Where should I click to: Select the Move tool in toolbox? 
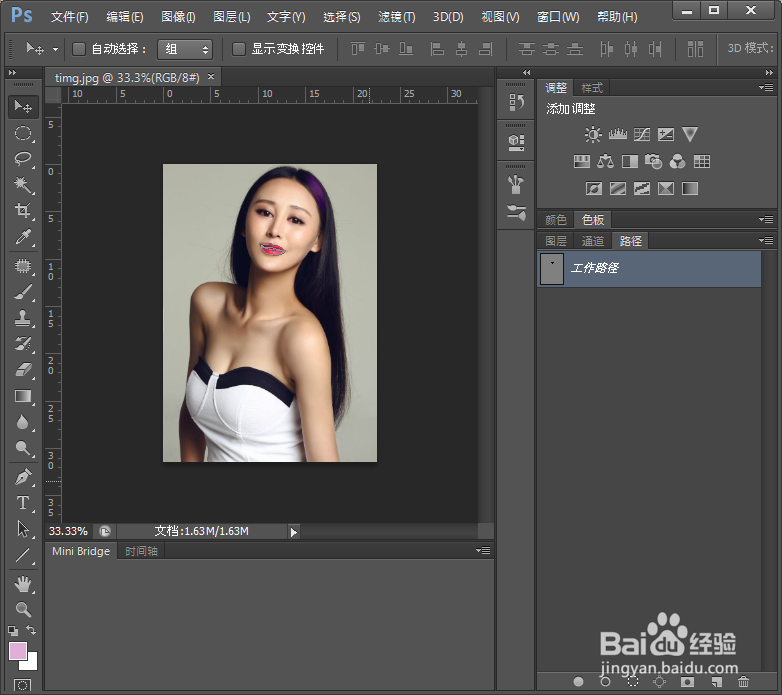click(x=23, y=106)
